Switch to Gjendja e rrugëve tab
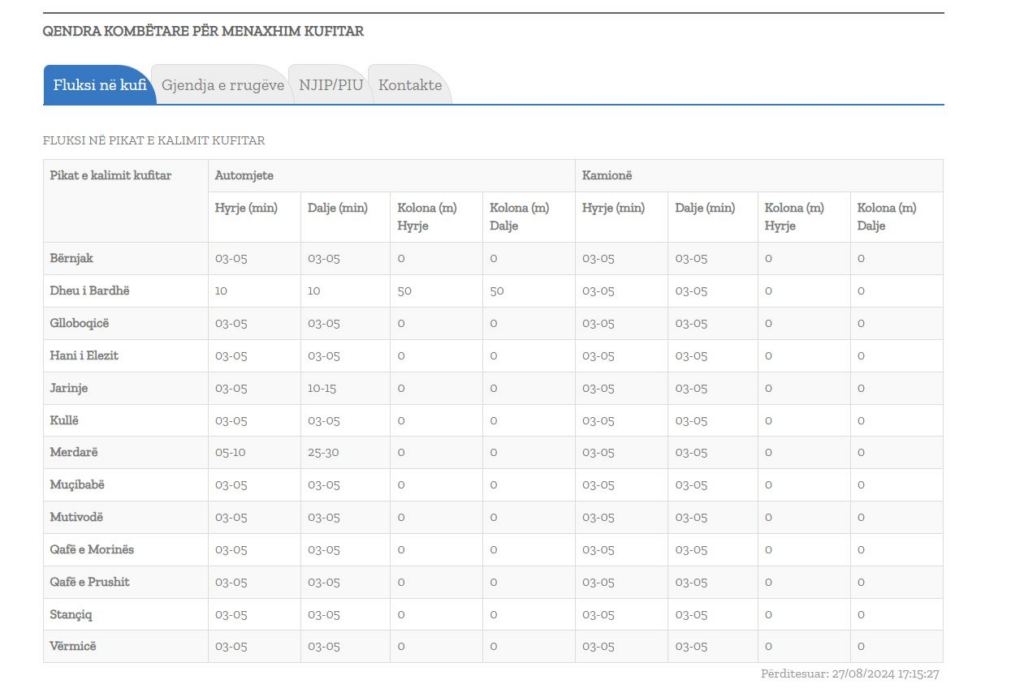 point(223,85)
